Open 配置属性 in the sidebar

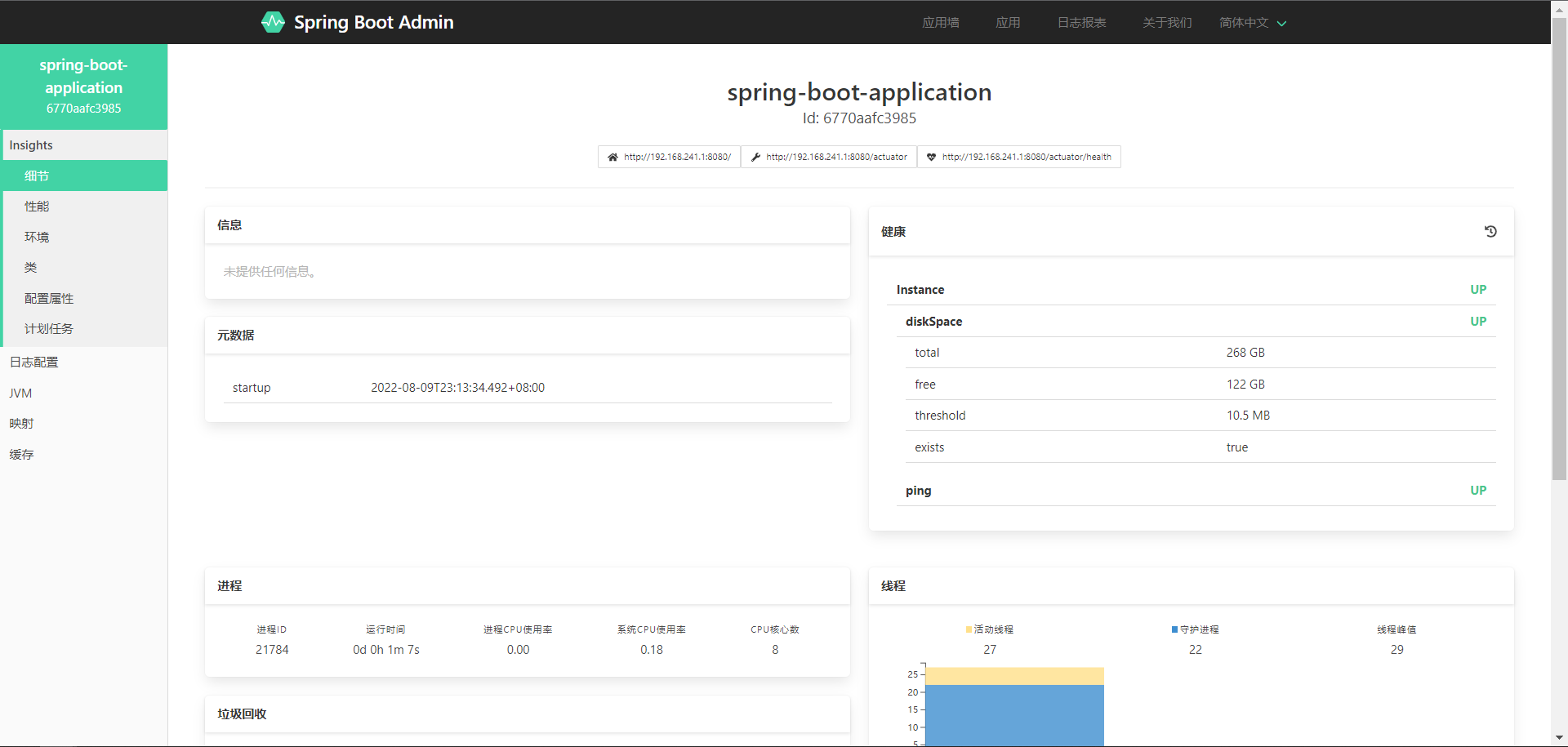click(84, 298)
